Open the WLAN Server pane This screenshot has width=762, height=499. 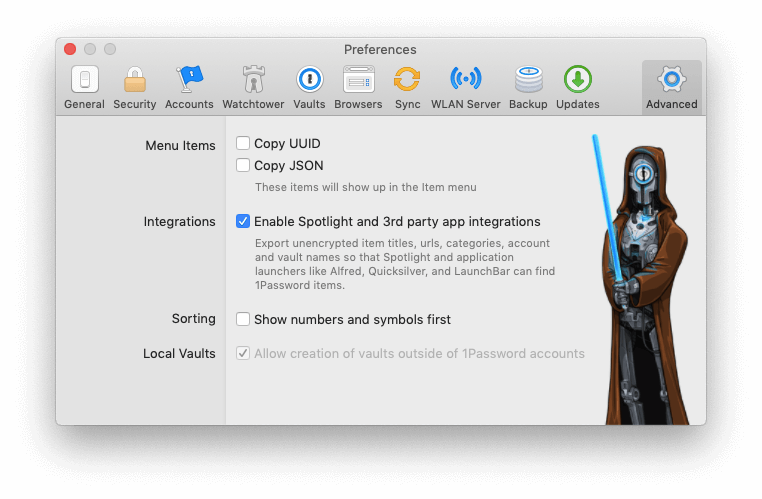[466, 88]
